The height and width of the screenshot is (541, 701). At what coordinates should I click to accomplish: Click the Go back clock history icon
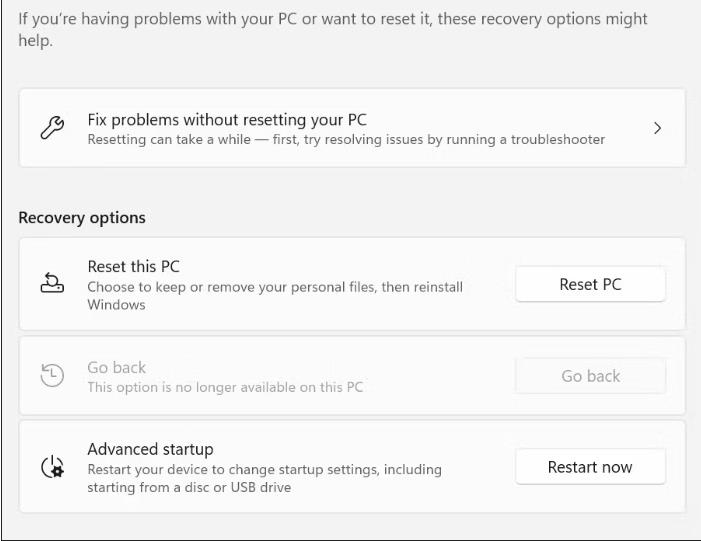click(x=52, y=375)
